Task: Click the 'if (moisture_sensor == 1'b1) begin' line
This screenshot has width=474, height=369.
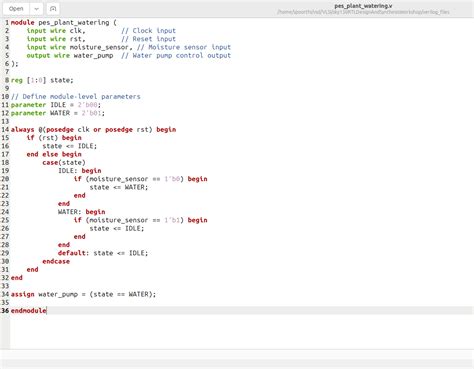Action: pyautogui.click(x=140, y=220)
